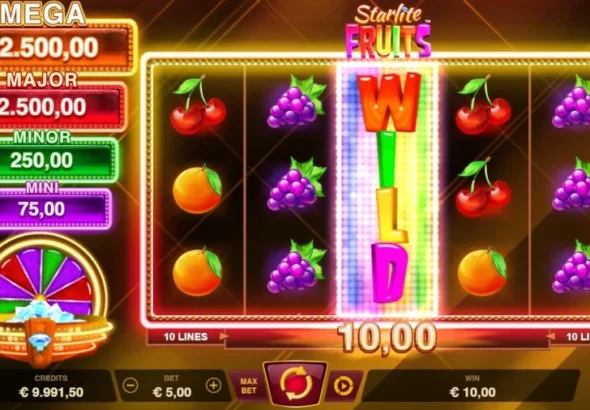Click the bottom orange in fourth reel
590x410 pixels.
pos(482,271)
